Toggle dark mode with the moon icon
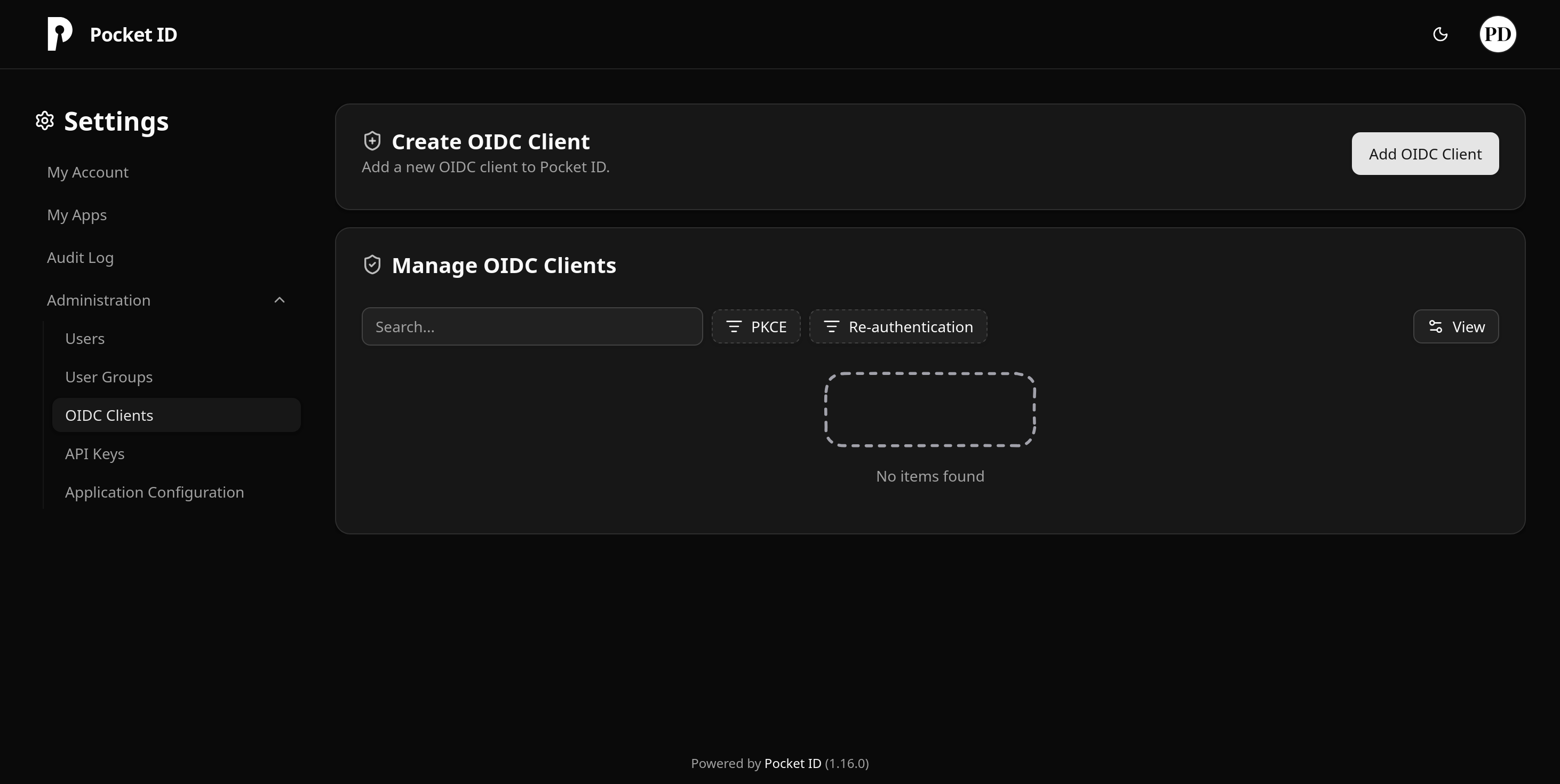This screenshot has height=784, width=1560. (x=1440, y=34)
